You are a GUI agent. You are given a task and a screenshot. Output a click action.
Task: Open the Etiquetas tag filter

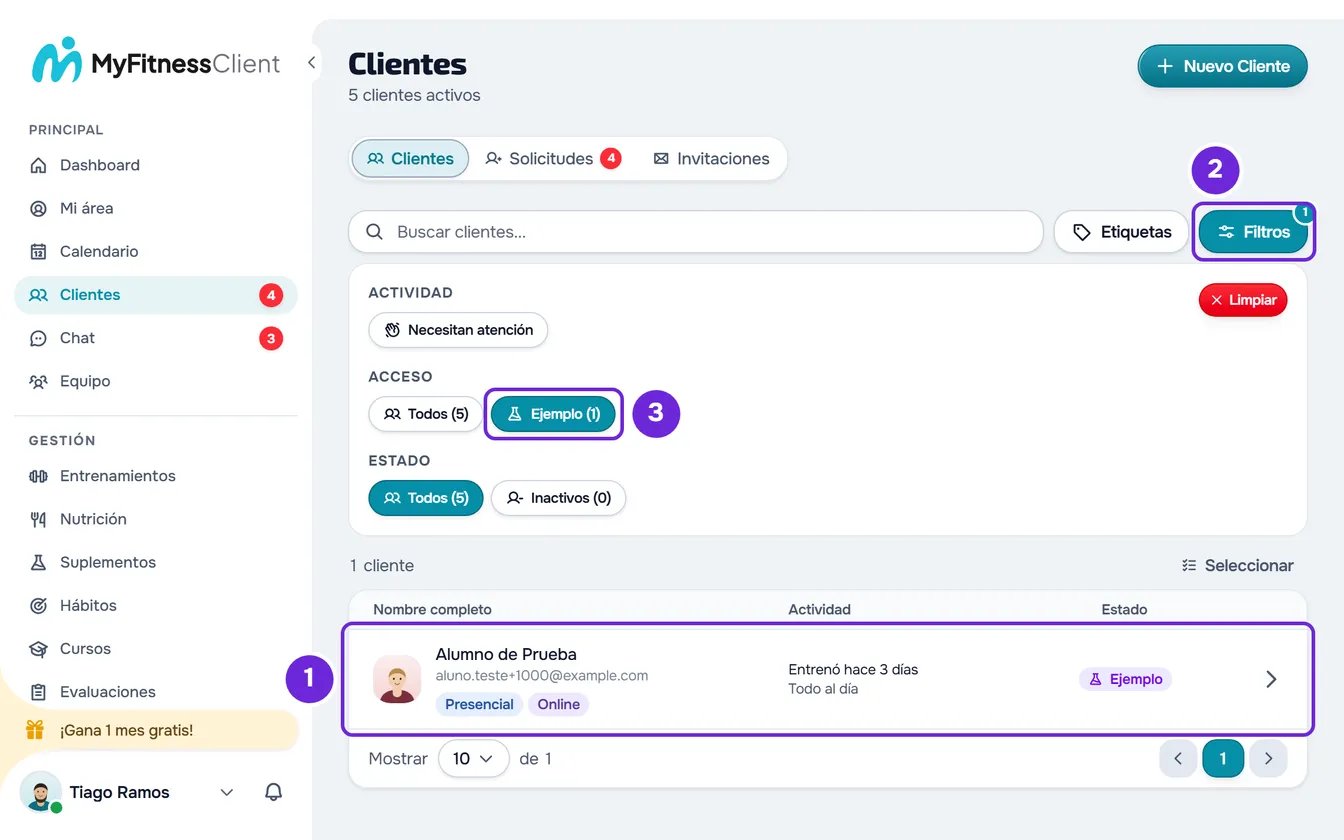(x=1121, y=232)
